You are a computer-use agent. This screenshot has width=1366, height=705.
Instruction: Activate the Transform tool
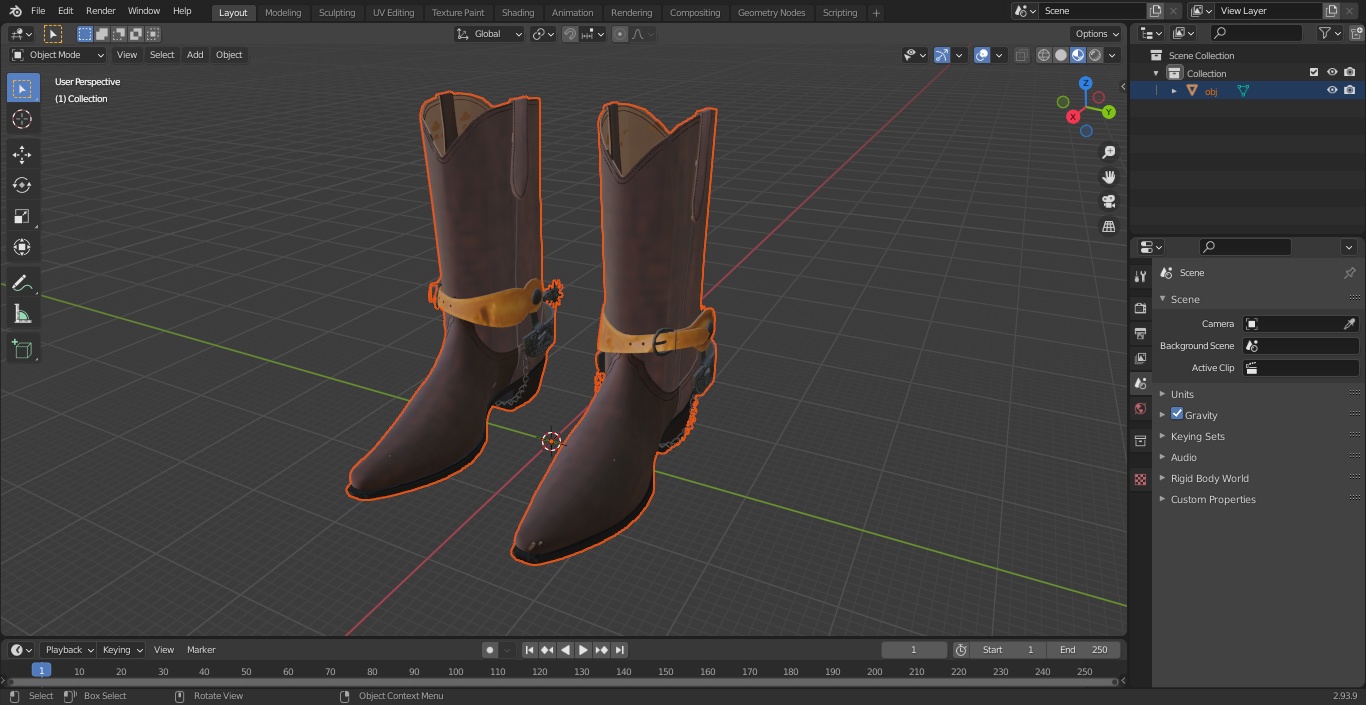[x=22, y=247]
